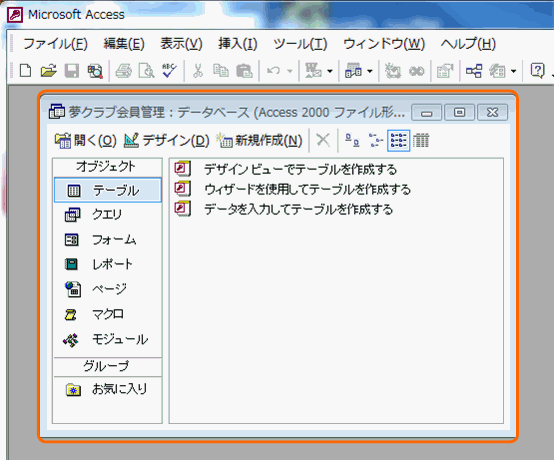Select デザイン ビューでテーブルを作成する

click(285, 169)
